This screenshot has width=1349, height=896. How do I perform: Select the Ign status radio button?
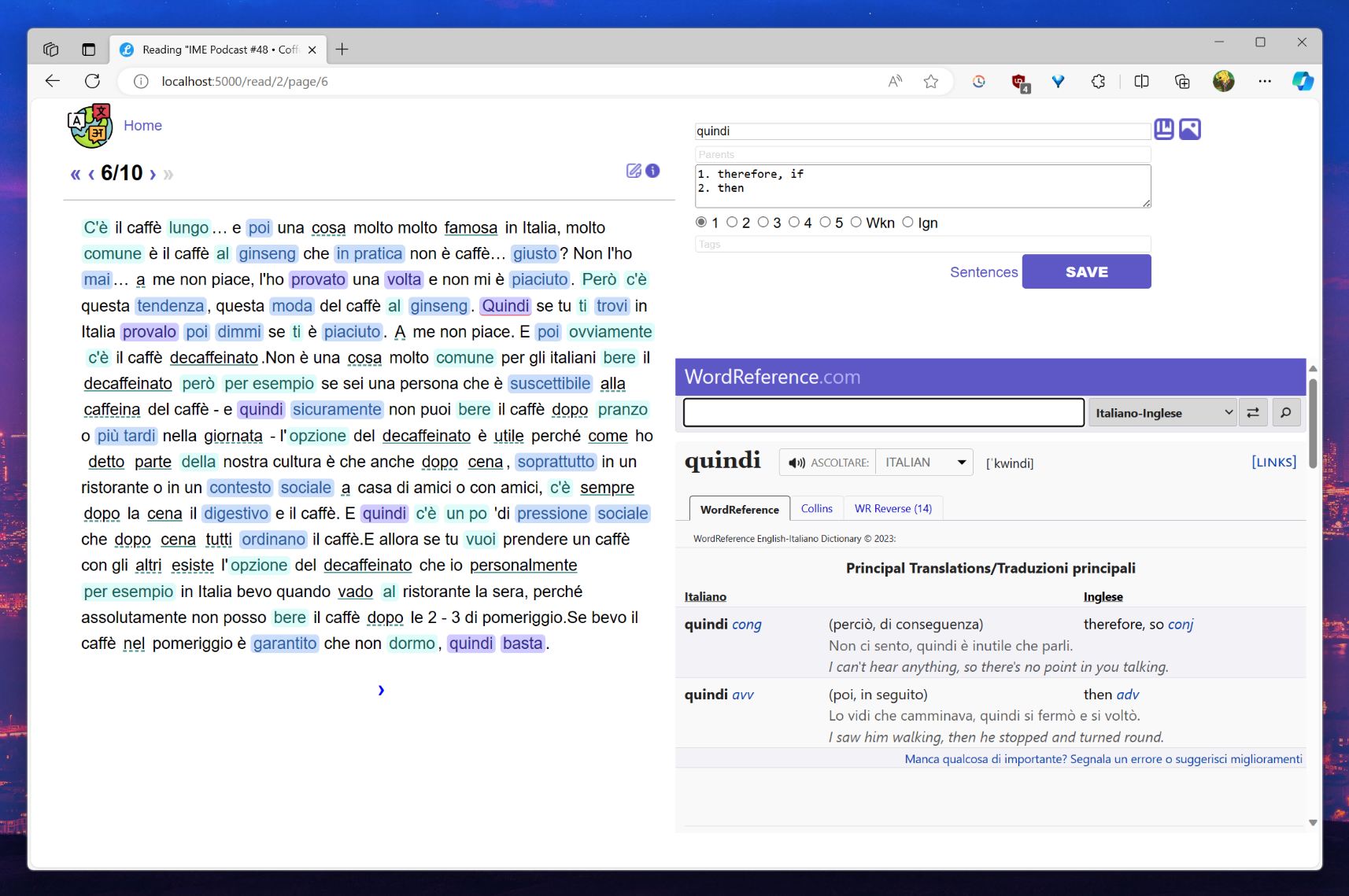907,223
